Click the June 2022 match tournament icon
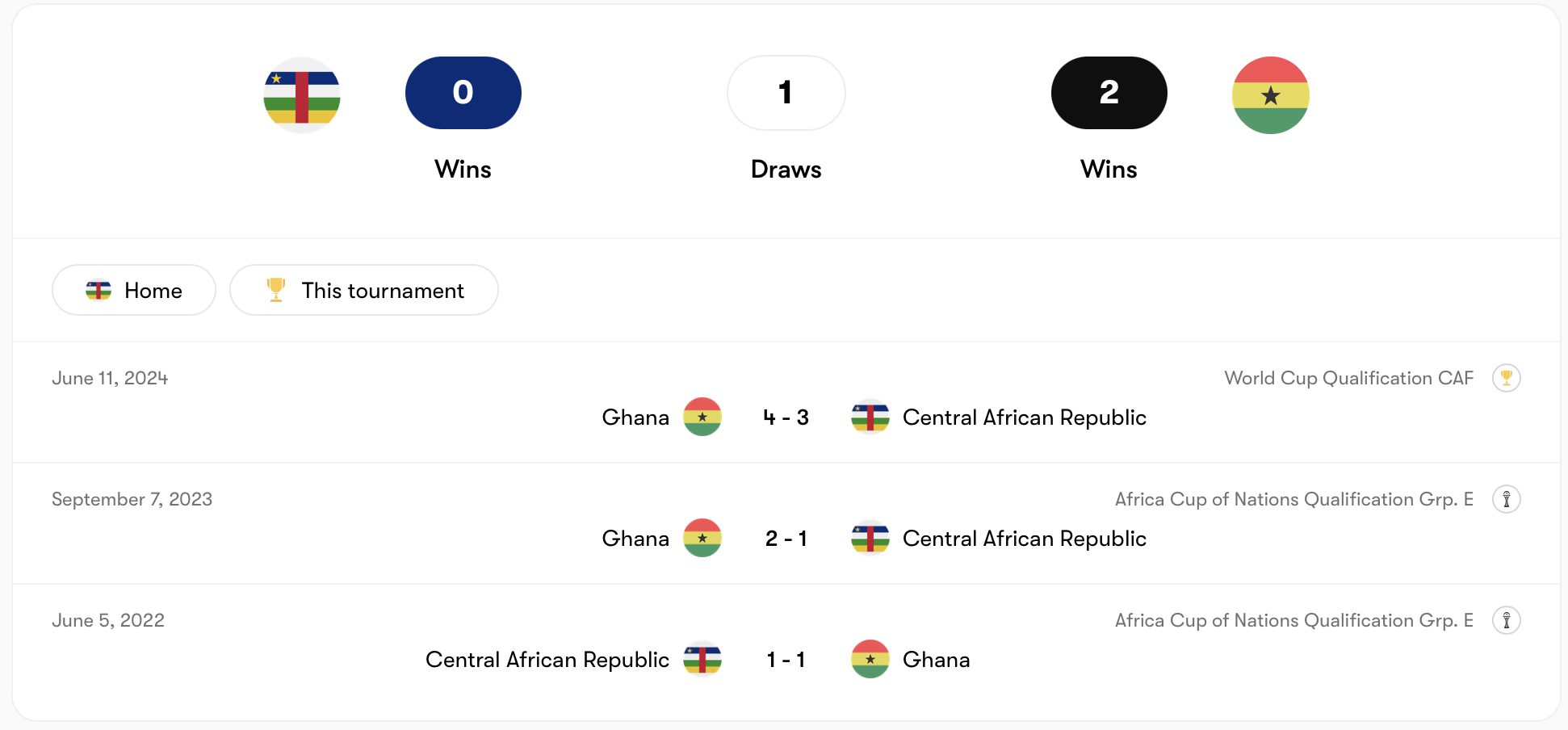 point(1506,620)
